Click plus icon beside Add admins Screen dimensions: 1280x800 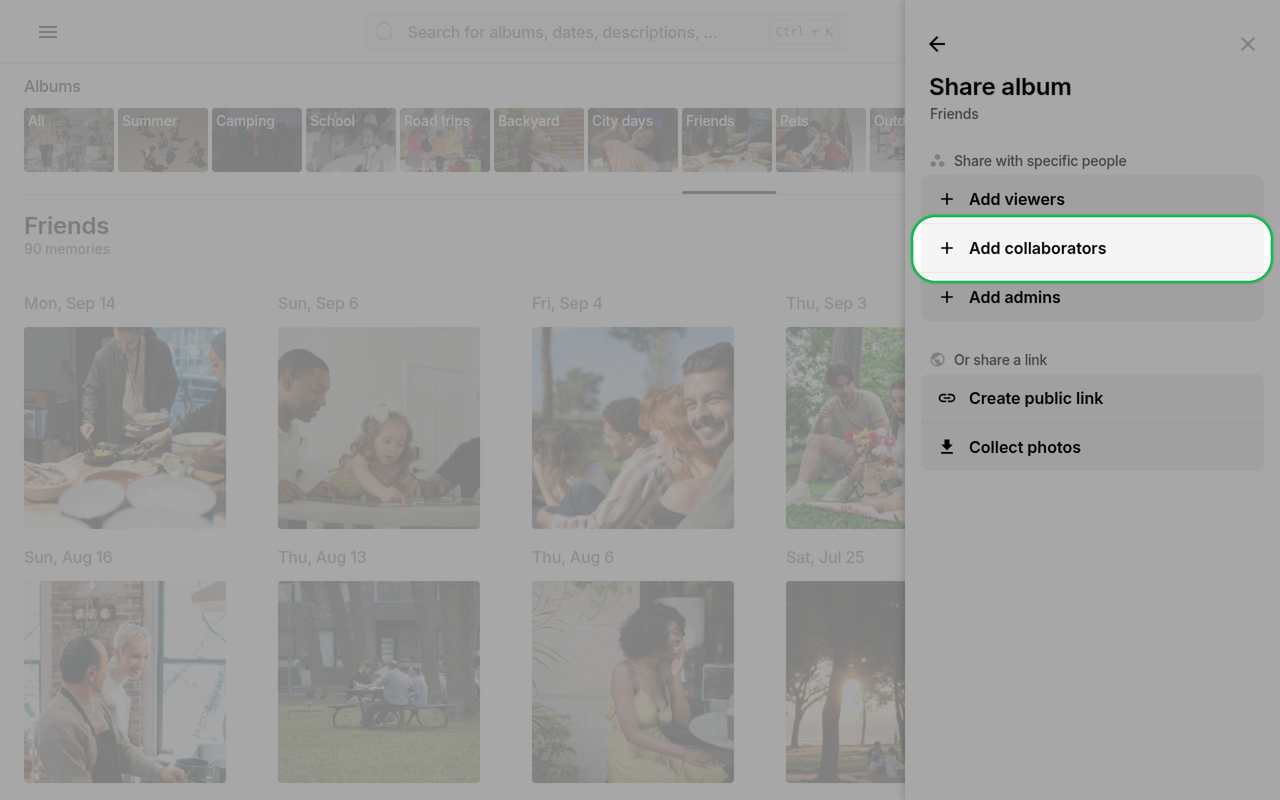tap(947, 297)
